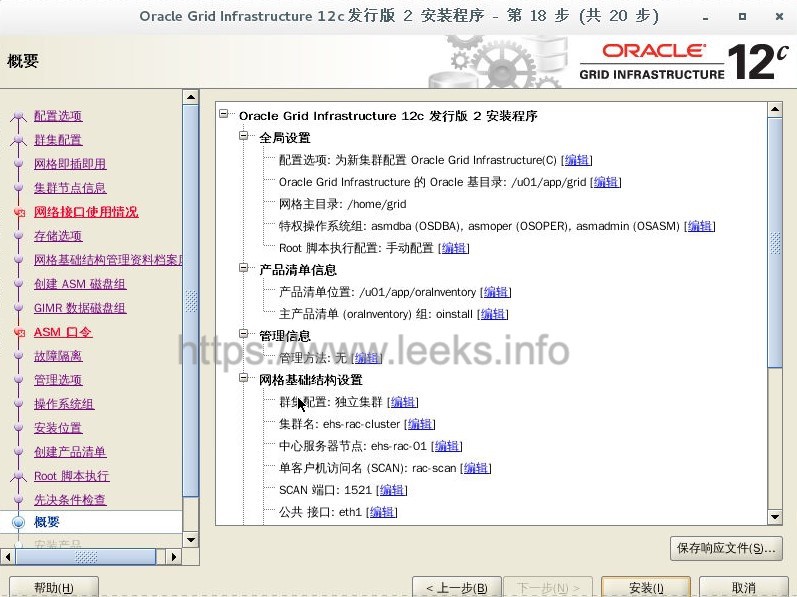Collapse the Oracle Grid Infrastructure root tree node
Viewport: 797px width, 597px height.
click(x=224, y=114)
